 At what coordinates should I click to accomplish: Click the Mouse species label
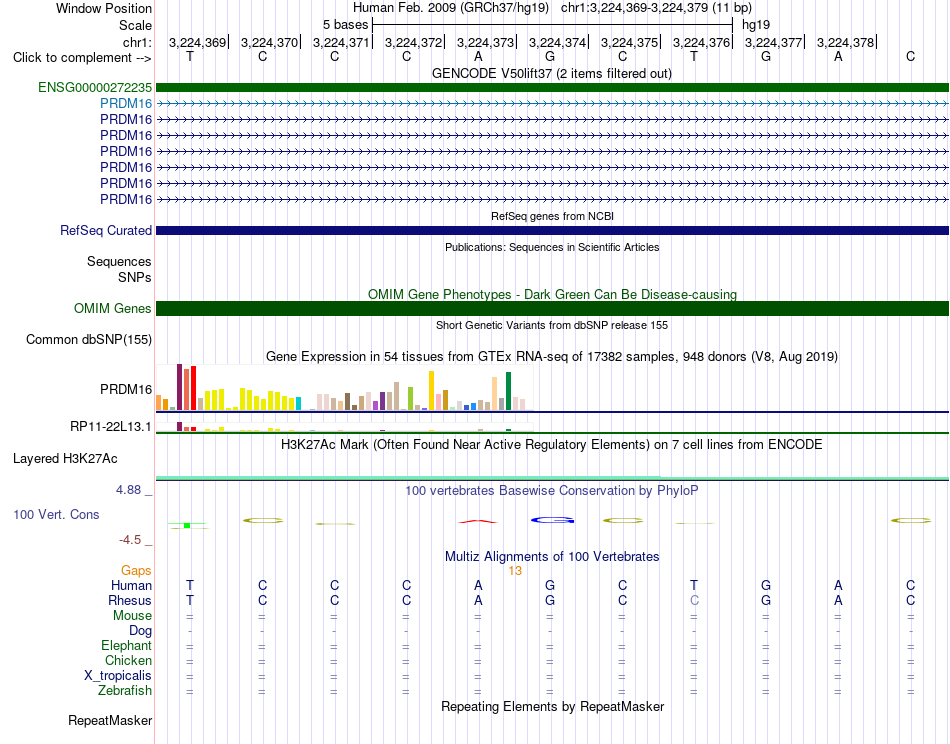[x=132, y=616]
